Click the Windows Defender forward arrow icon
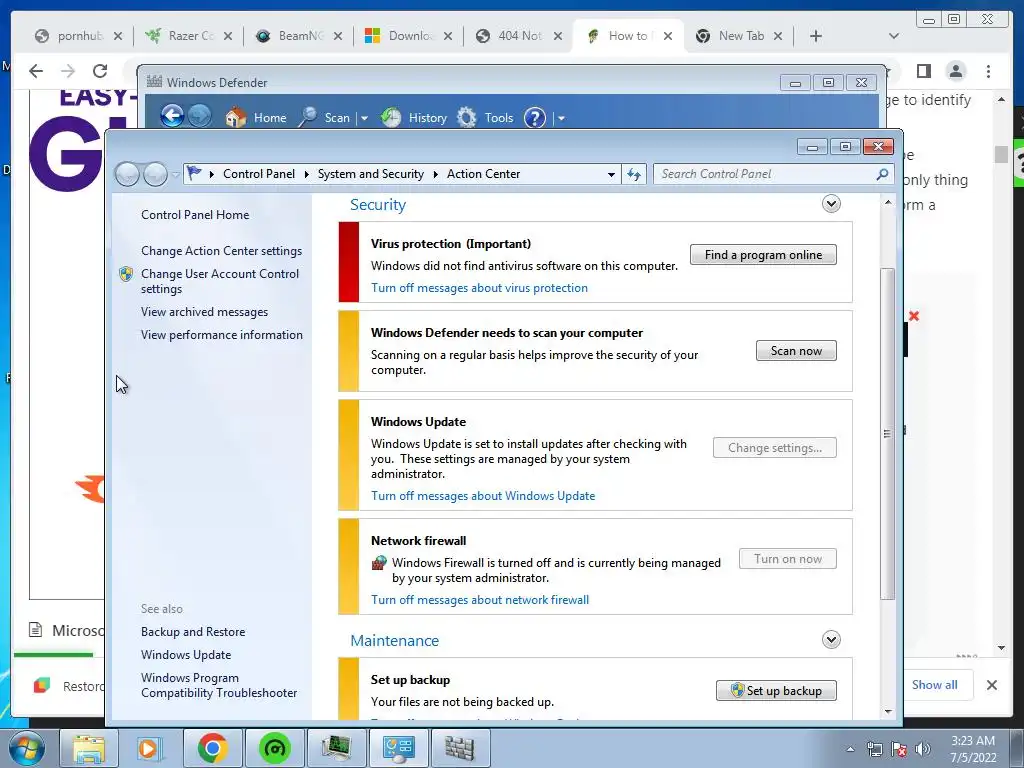1024x768 pixels. [x=200, y=116]
